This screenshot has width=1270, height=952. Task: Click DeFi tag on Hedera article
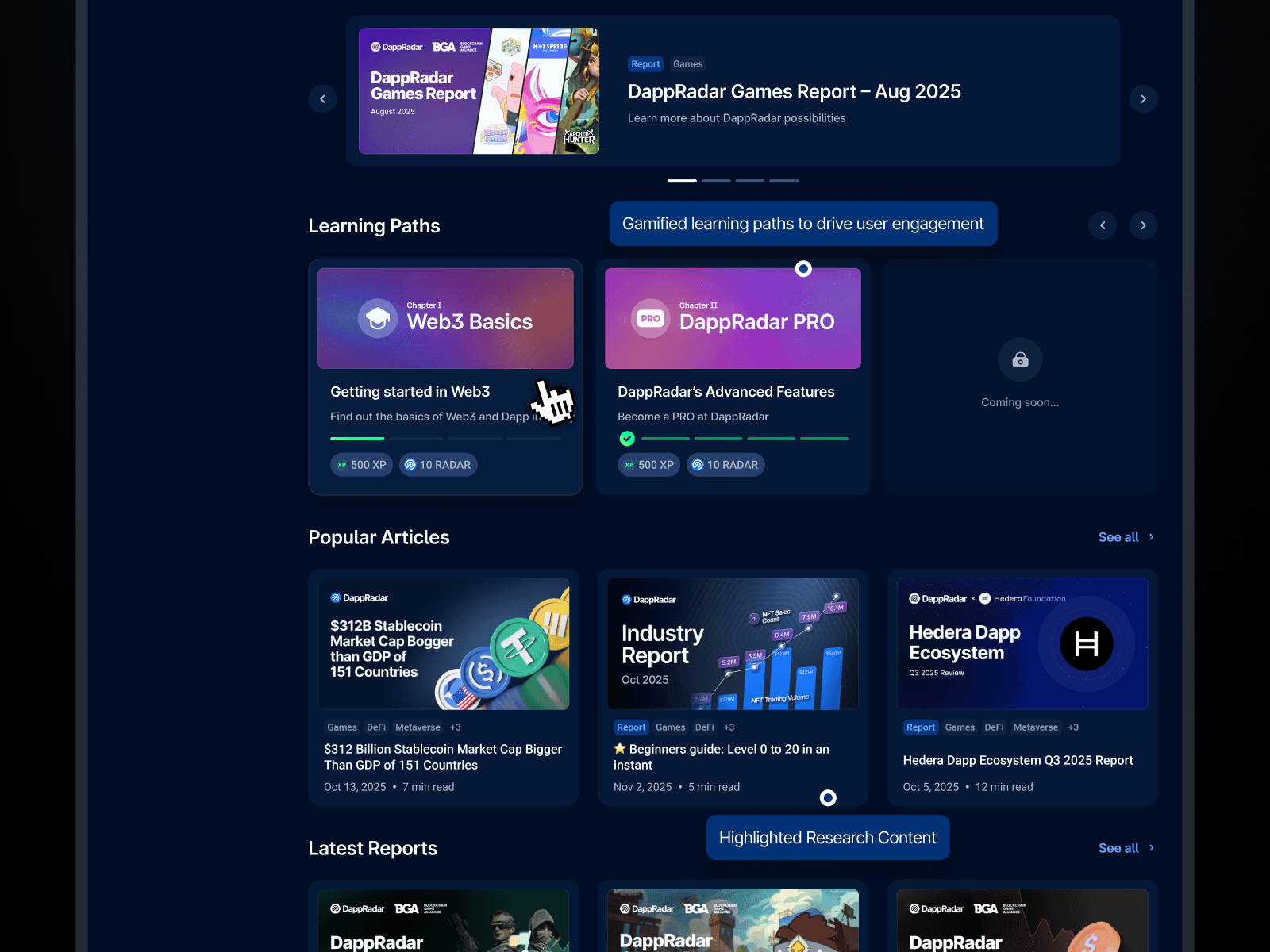[x=994, y=727]
